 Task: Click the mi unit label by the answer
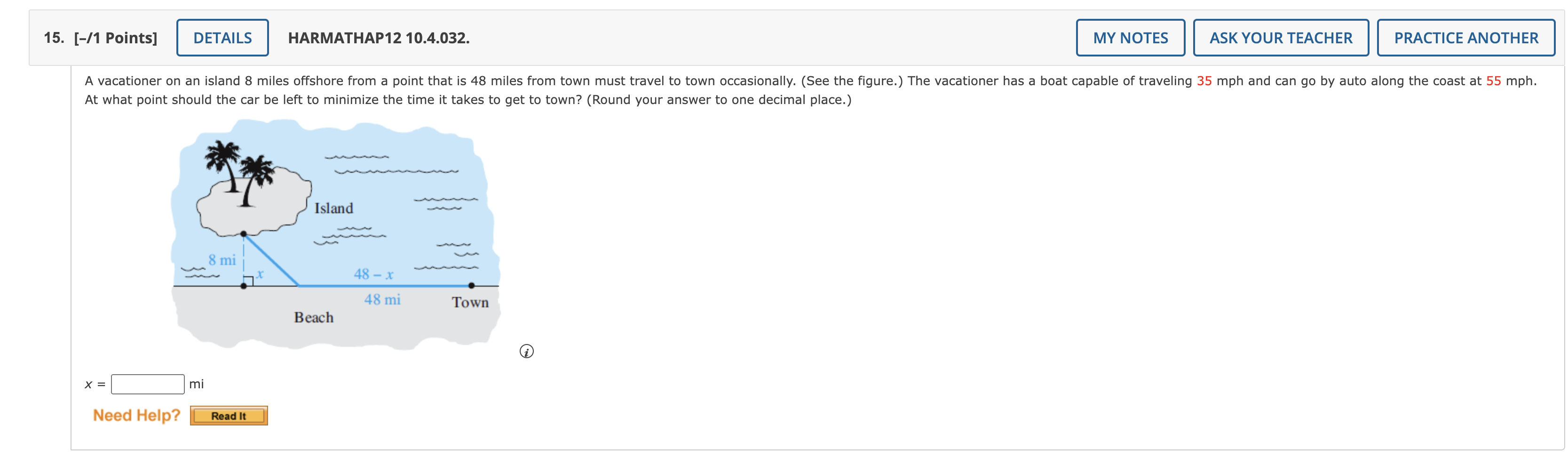pyautogui.click(x=196, y=384)
